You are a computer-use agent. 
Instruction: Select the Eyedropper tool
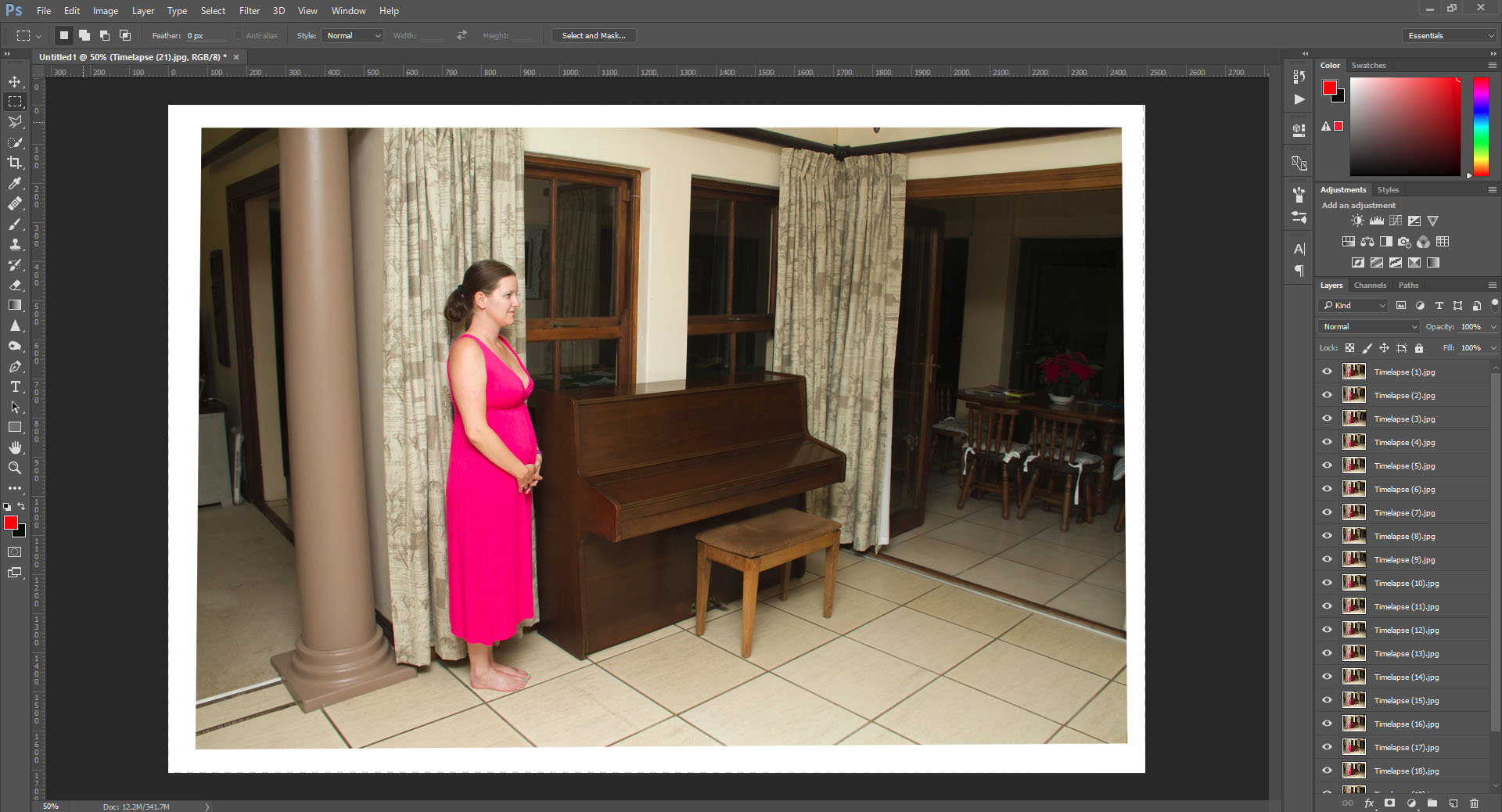click(15, 183)
